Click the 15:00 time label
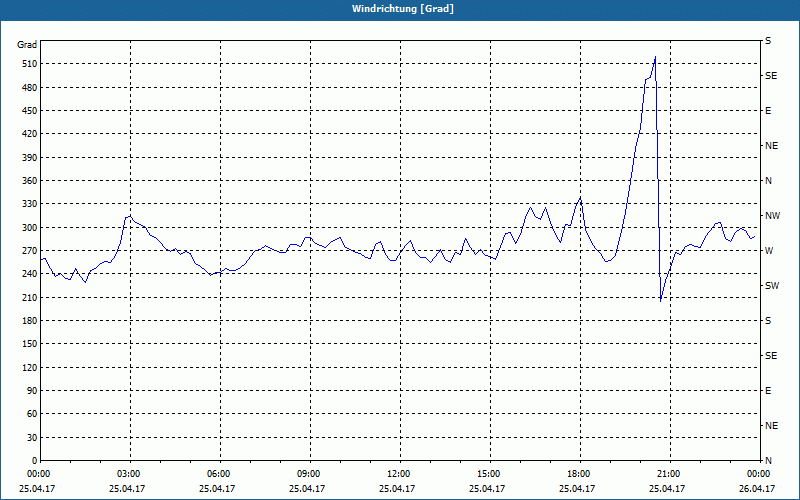This screenshot has width=800, height=500. 488,474
